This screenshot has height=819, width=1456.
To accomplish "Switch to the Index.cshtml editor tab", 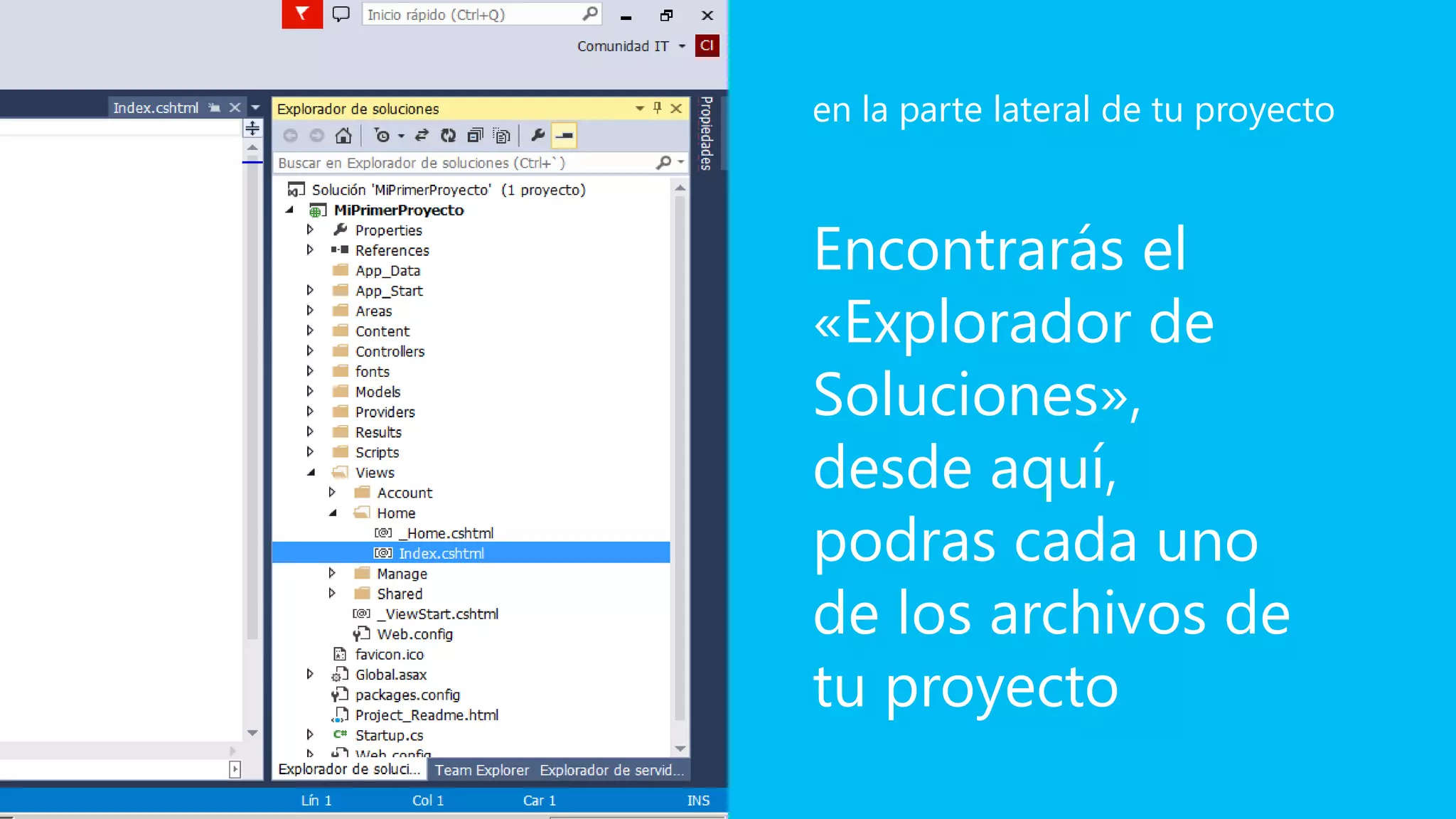I will point(156,107).
